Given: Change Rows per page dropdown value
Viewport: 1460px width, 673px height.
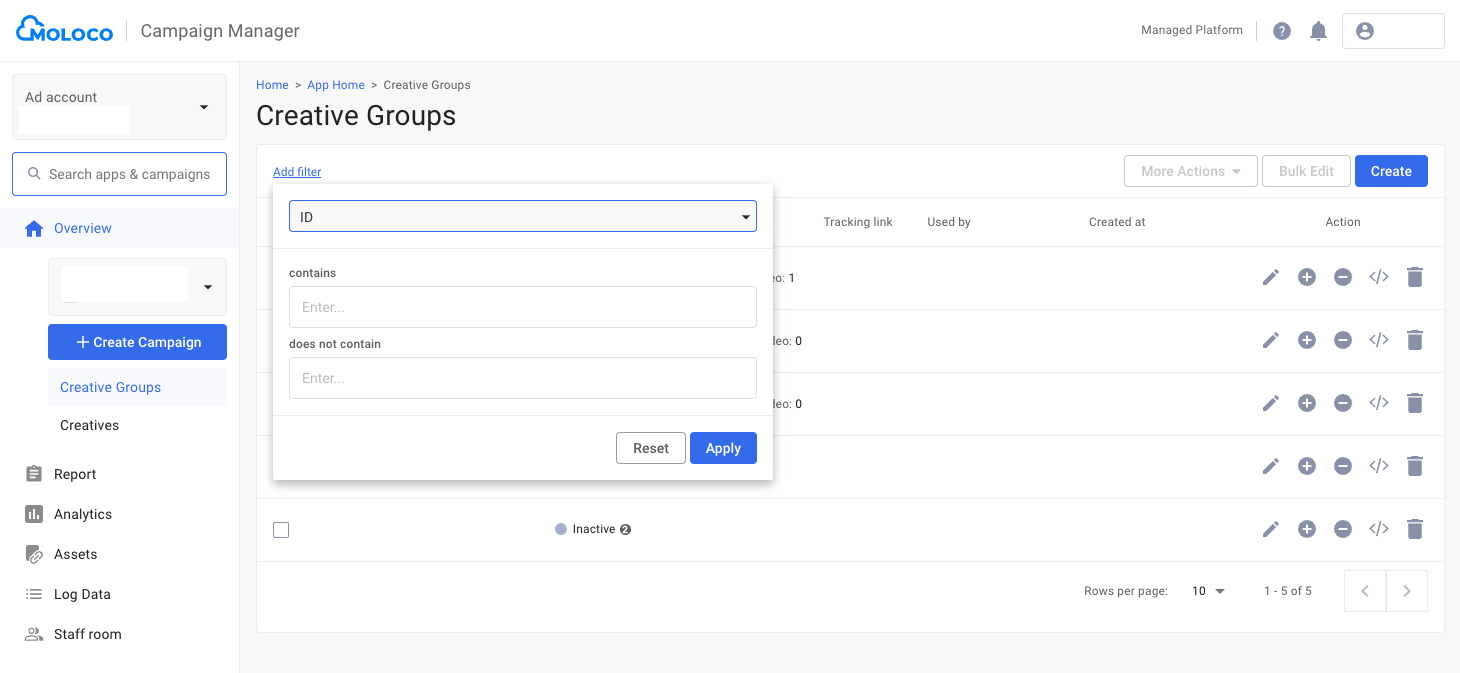Looking at the screenshot, I should pyautogui.click(x=1207, y=591).
